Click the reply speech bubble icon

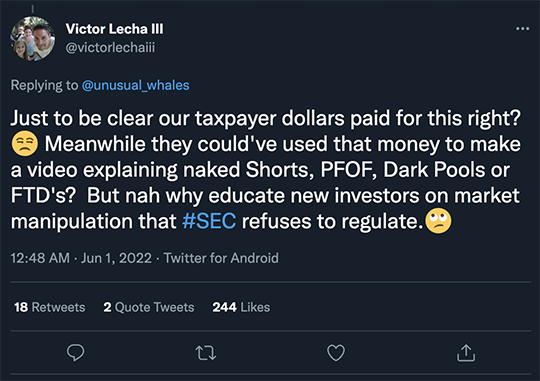(75, 352)
